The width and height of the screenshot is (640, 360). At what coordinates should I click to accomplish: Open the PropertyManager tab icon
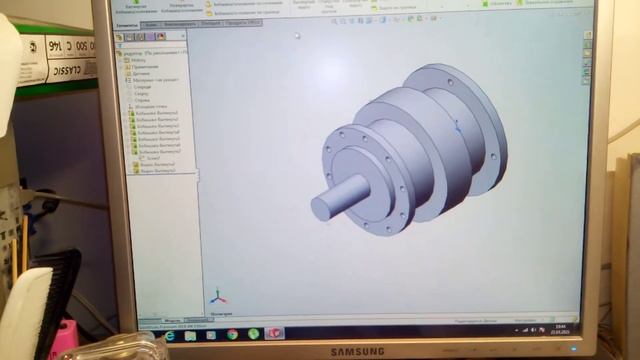coord(129,37)
